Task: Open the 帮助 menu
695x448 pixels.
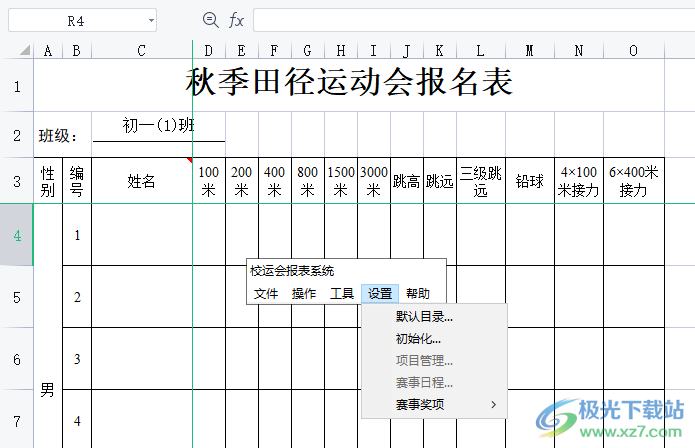Action: point(418,293)
